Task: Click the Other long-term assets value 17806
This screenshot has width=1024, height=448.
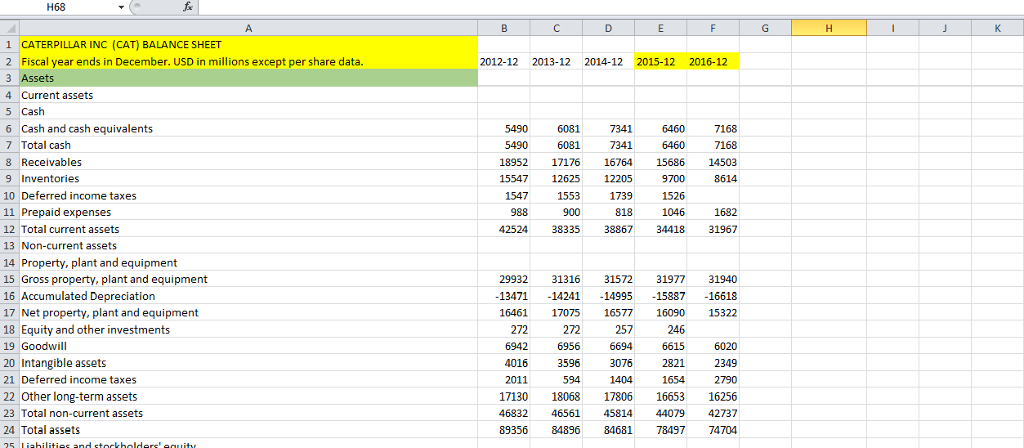Action: coord(620,396)
